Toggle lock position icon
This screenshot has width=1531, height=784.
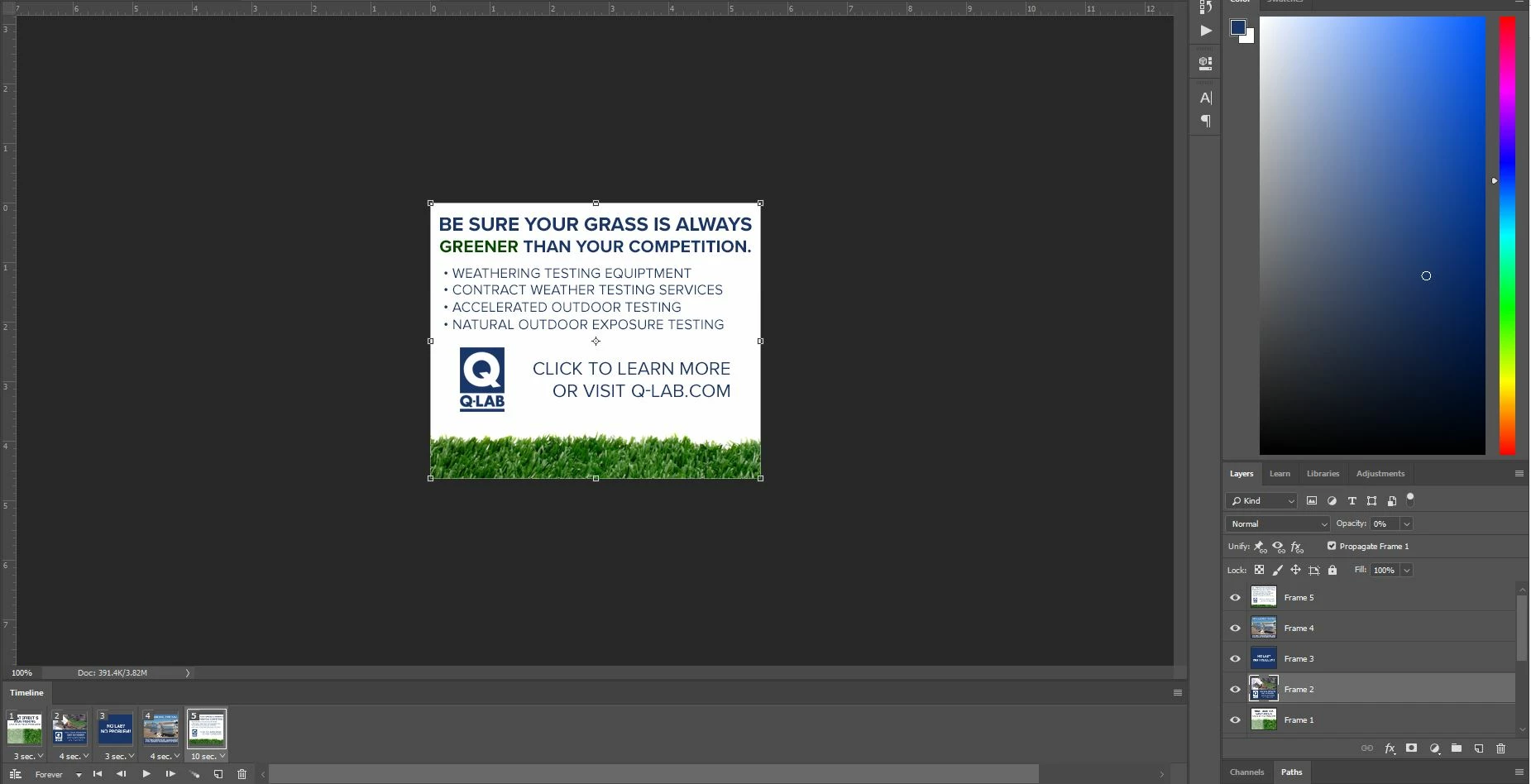click(1296, 570)
